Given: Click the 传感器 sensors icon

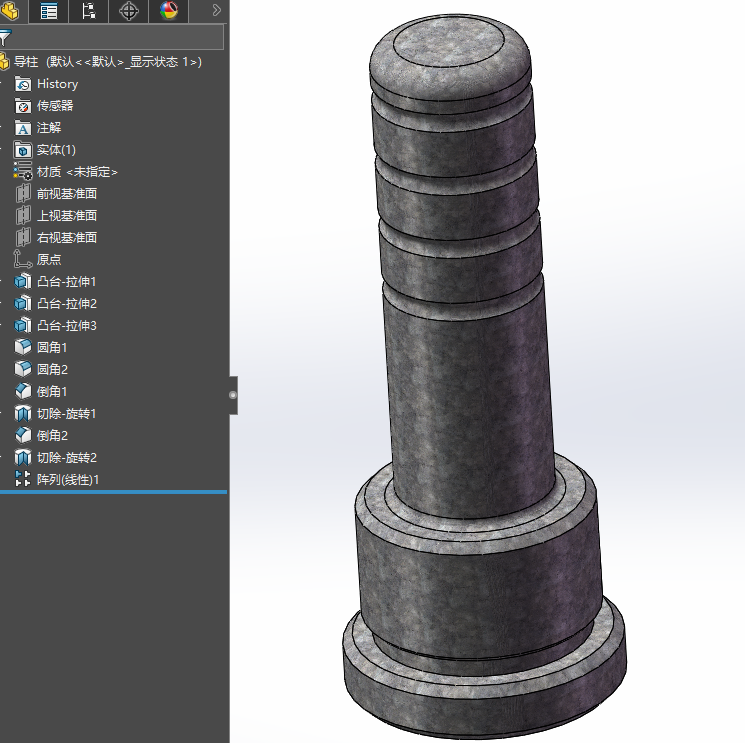Looking at the screenshot, I should point(23,106).
